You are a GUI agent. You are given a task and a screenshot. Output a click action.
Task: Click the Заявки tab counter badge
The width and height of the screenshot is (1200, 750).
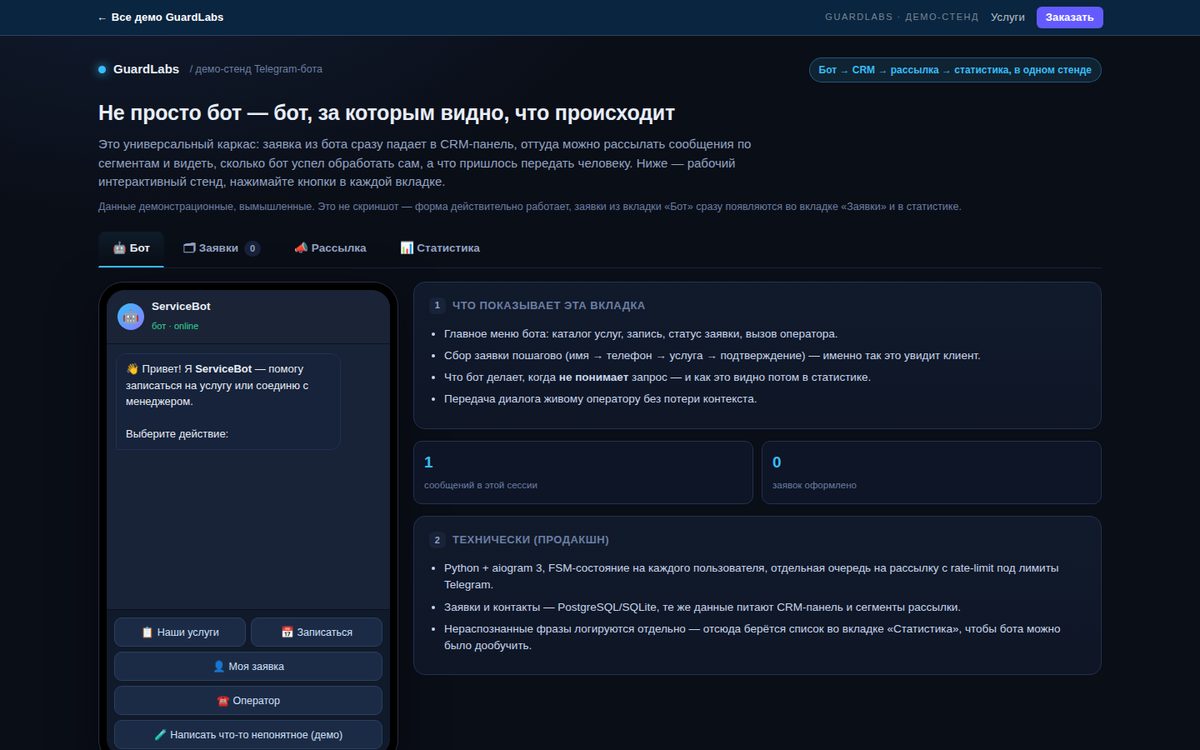tap(252, 248)
